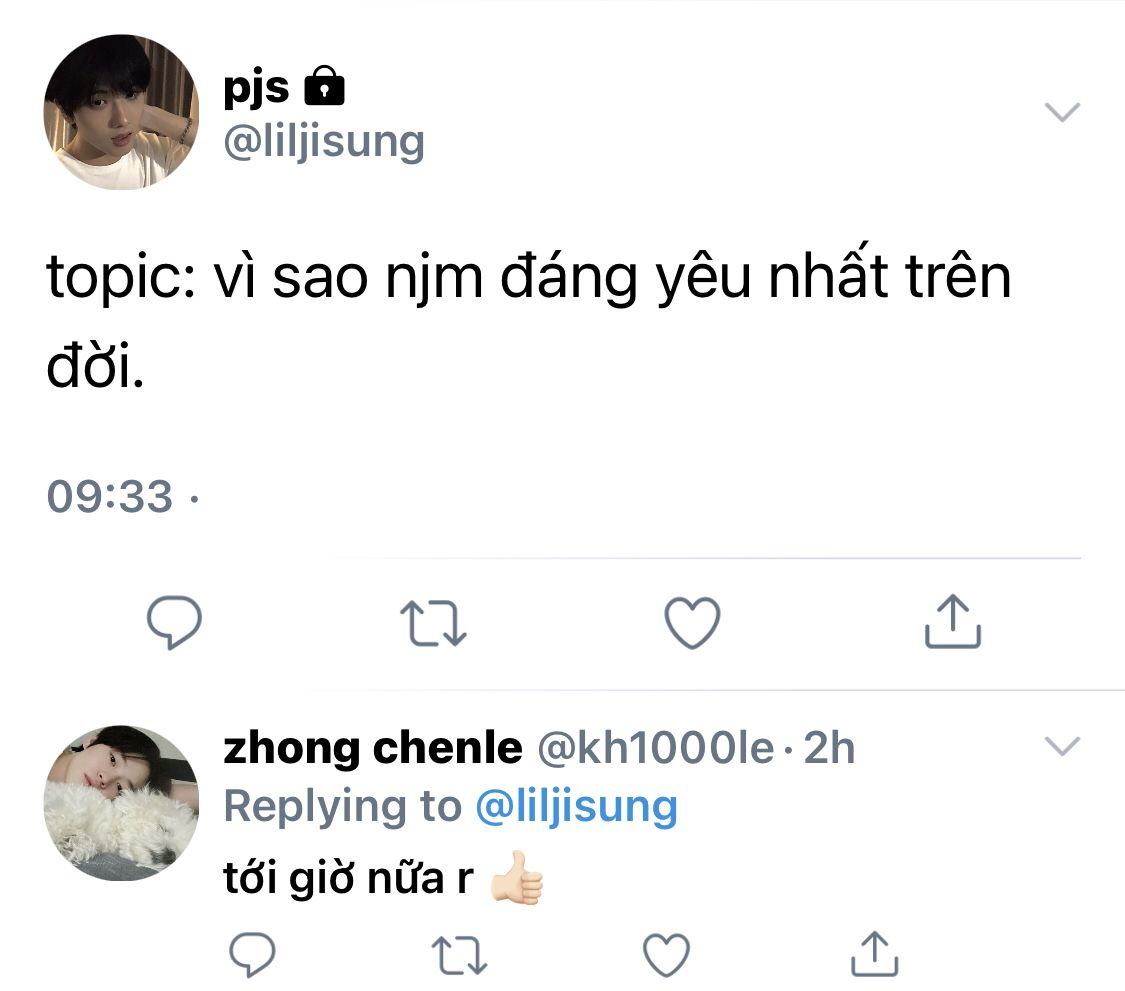View zhong chenle's profile avatar
1125x991 pixels.
(121, 802)
